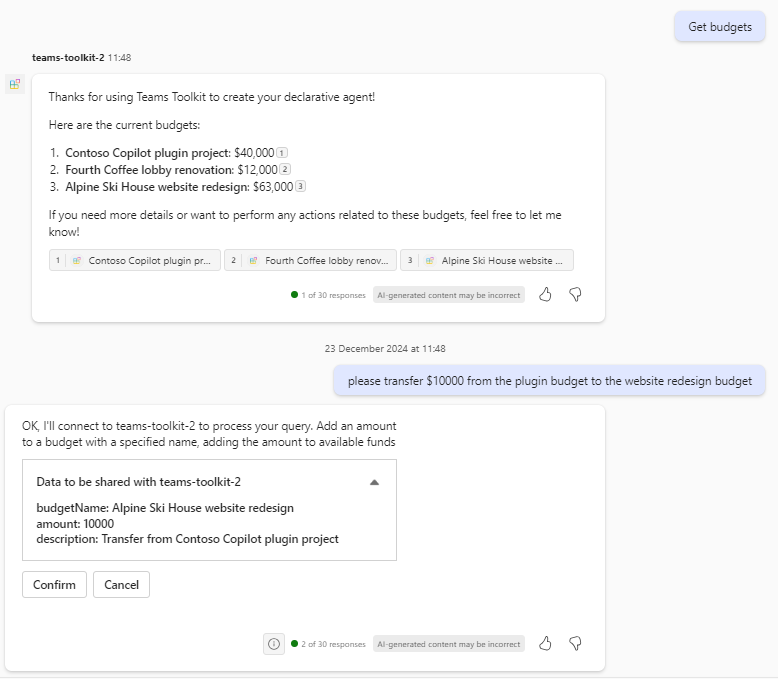Click Alpine Ski House website redesign list item
Viewport: 778px width, 679px height.
click(179, 187)
